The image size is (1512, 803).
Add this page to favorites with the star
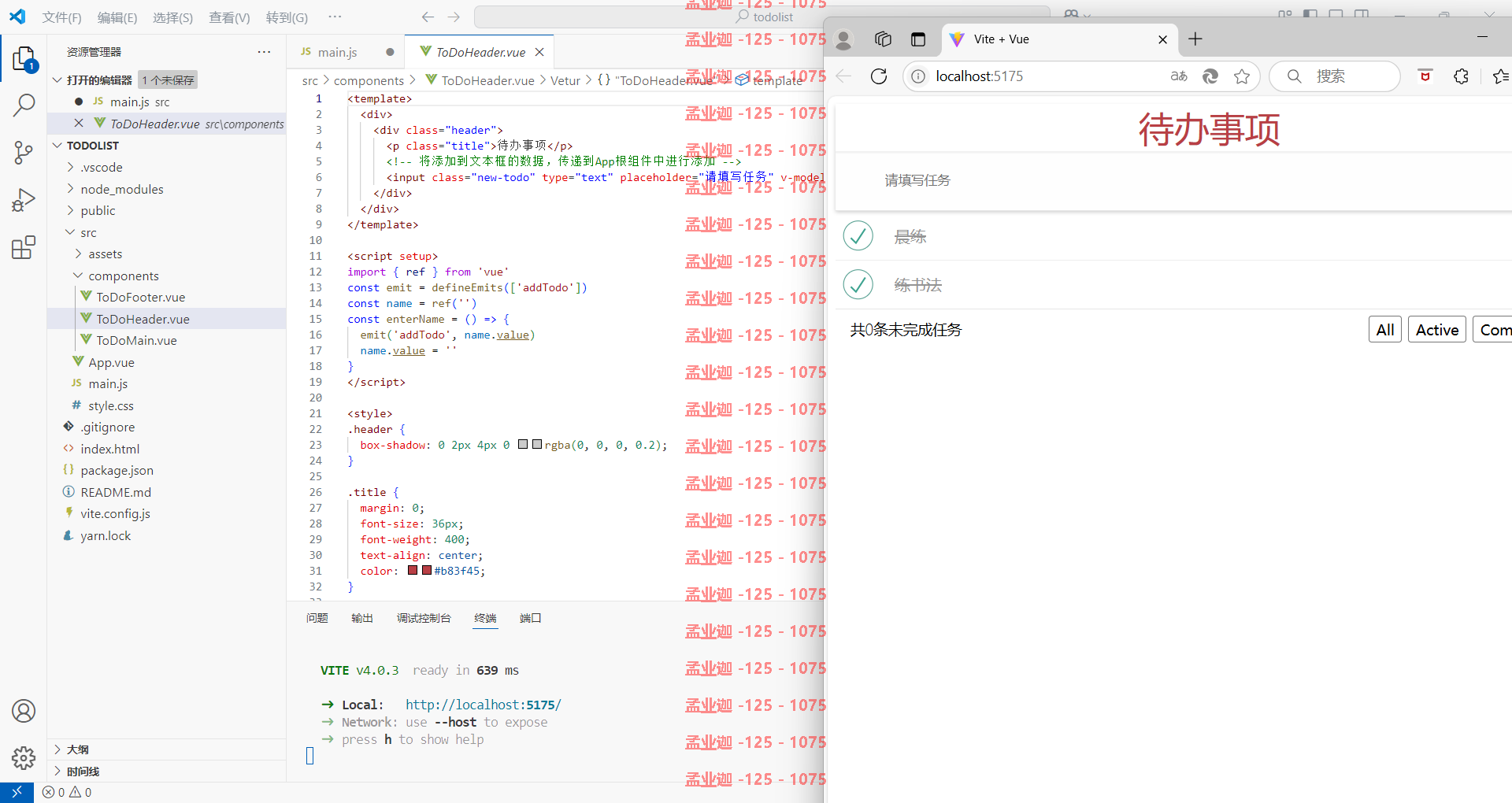1242,76
